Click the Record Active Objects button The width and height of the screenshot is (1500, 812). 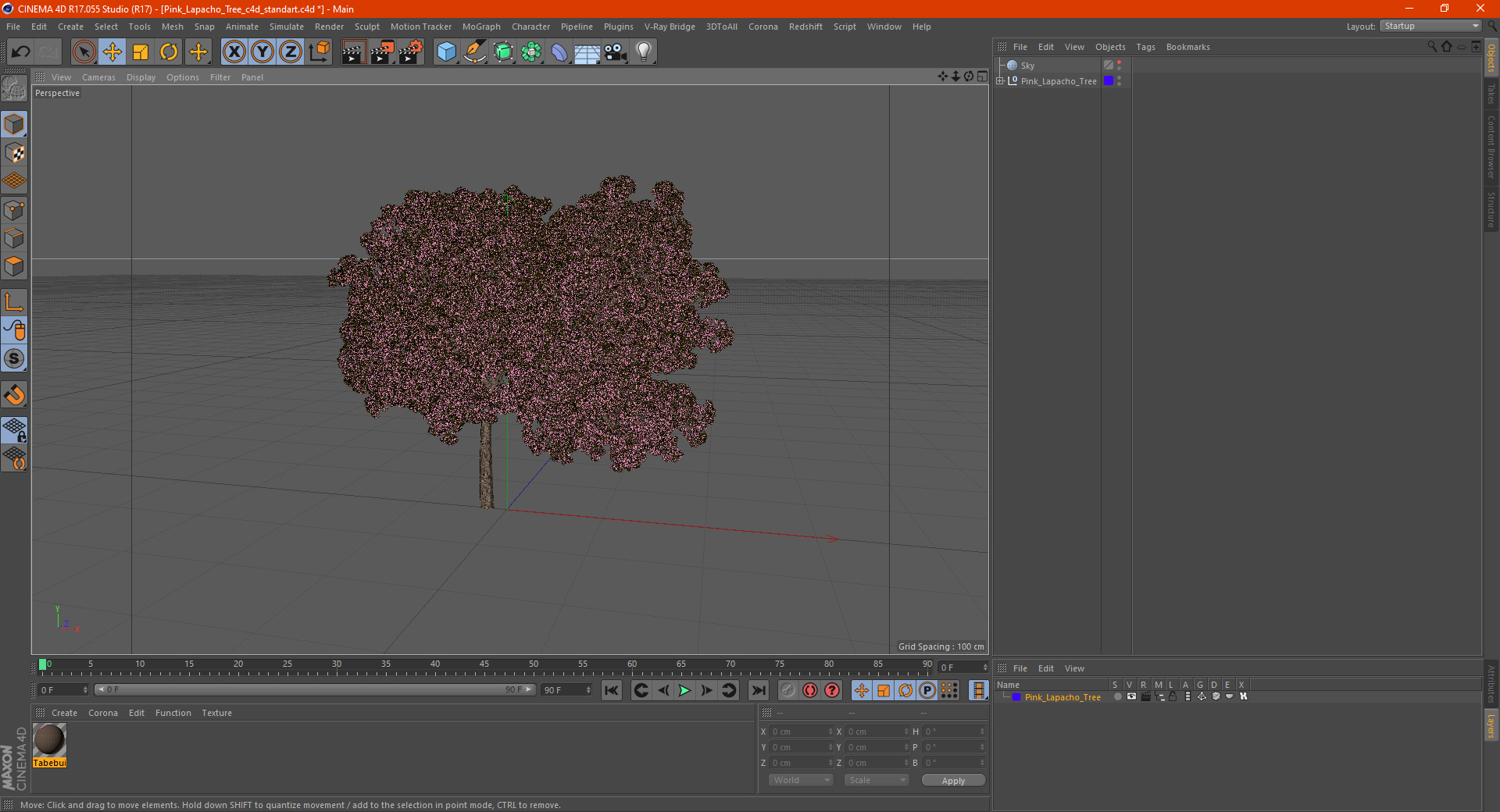tap(788, 690)
